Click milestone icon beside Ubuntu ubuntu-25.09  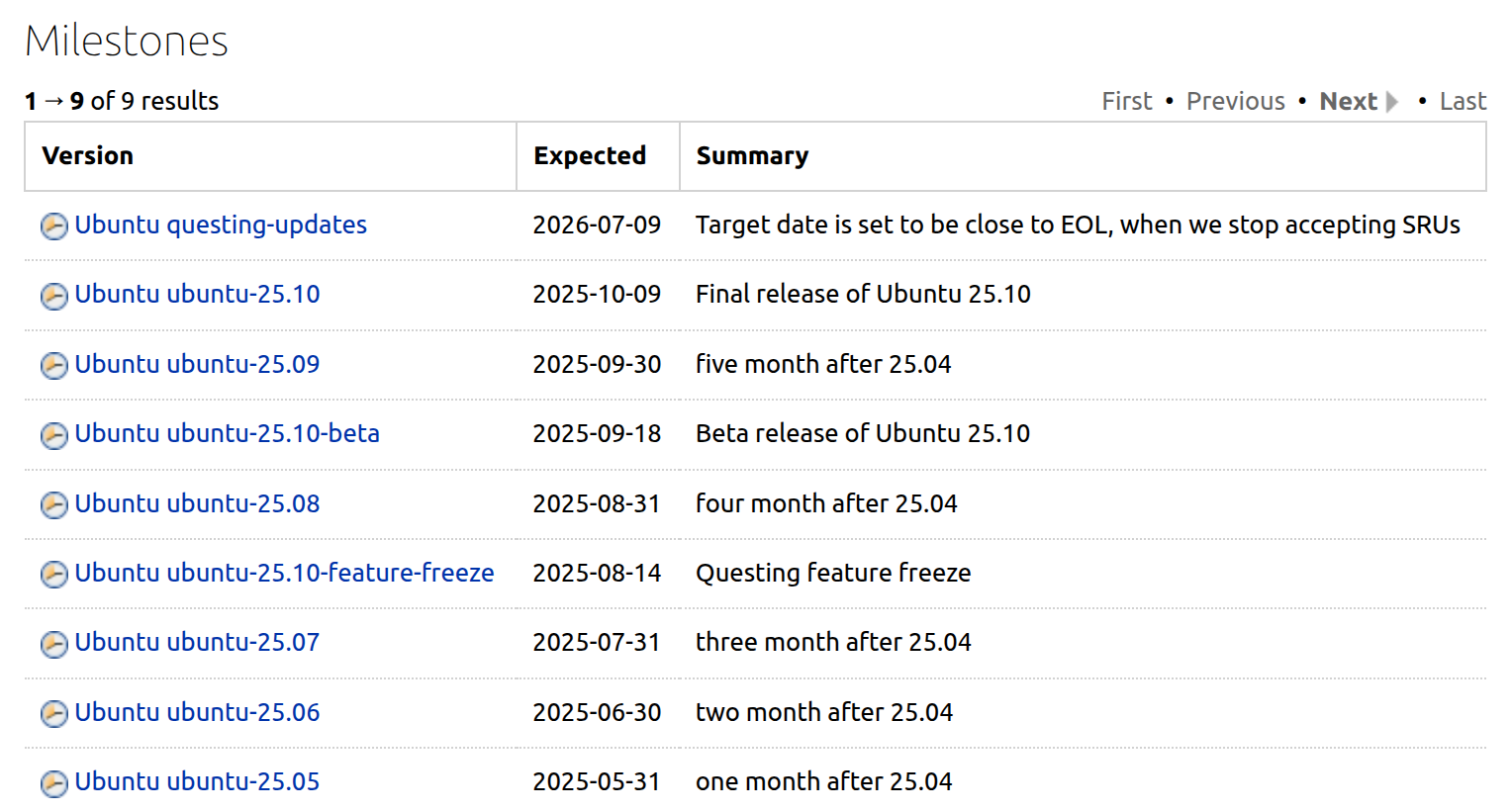point(54,366)
